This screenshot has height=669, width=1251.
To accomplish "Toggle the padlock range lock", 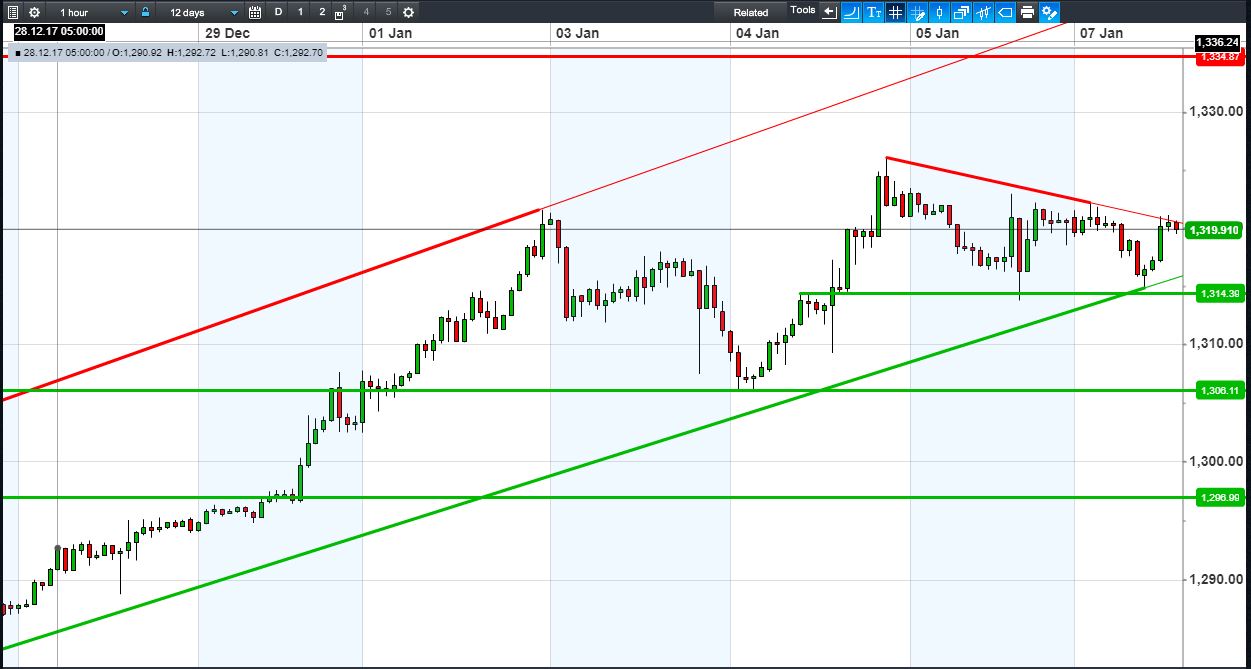I will click(145, 12).
